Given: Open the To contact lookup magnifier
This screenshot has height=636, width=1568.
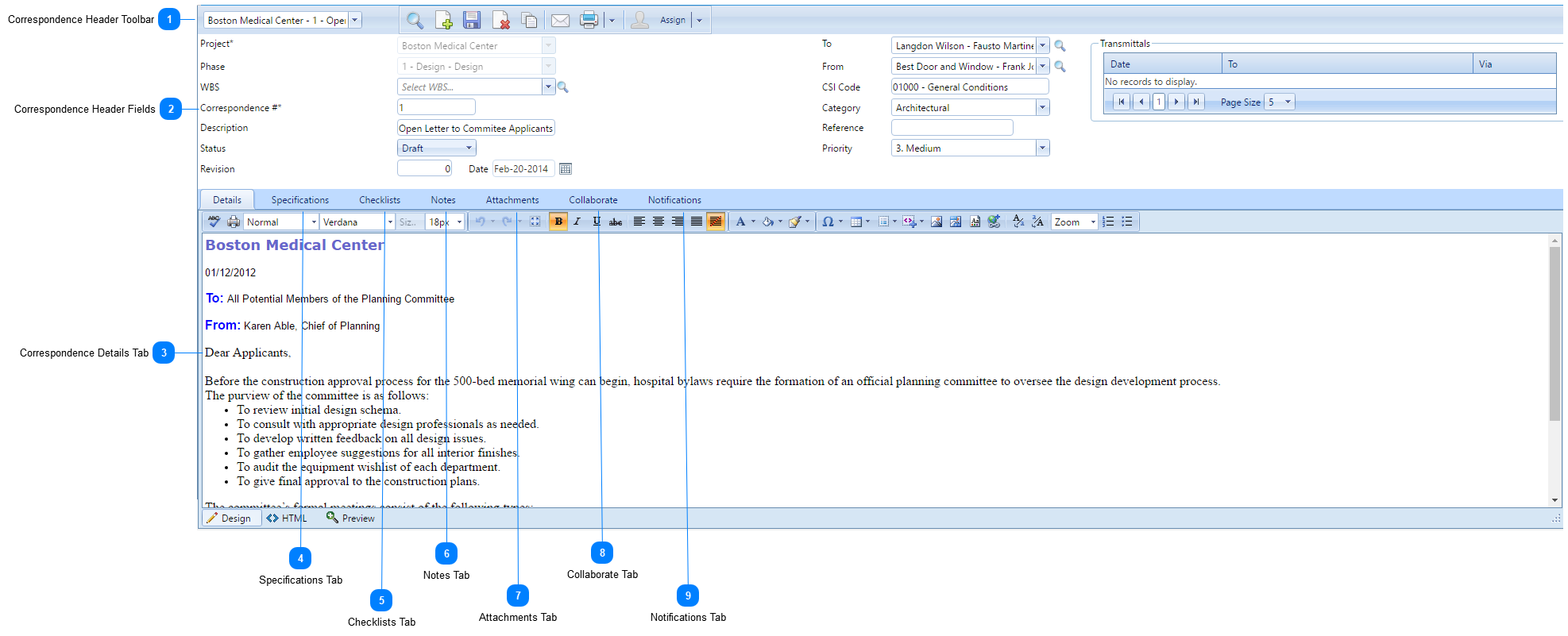Looking at the screenshot, I should pos(1060,46).
